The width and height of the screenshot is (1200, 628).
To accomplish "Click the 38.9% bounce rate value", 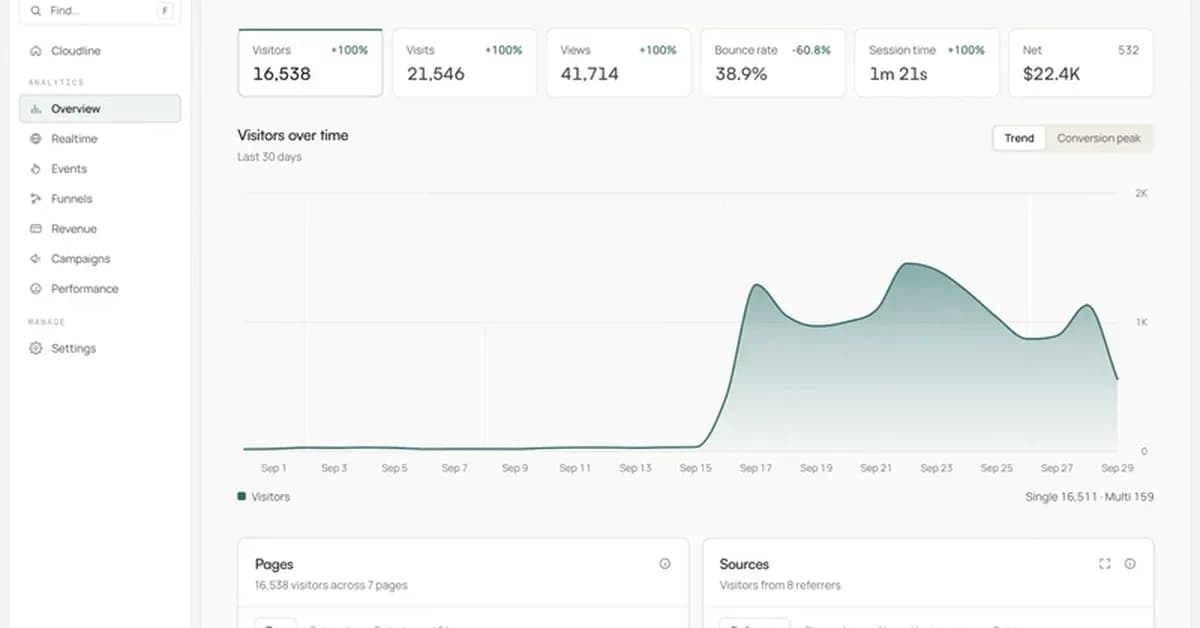I will pos(741,74).
